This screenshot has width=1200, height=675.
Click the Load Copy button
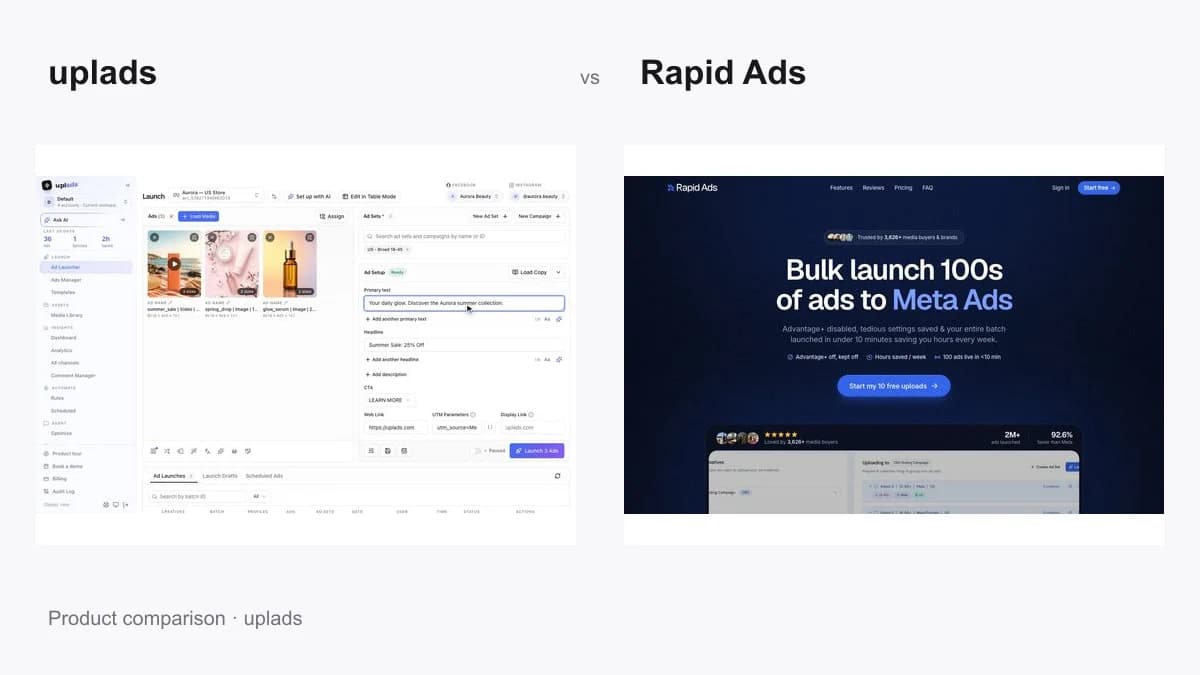click(530, 272)
